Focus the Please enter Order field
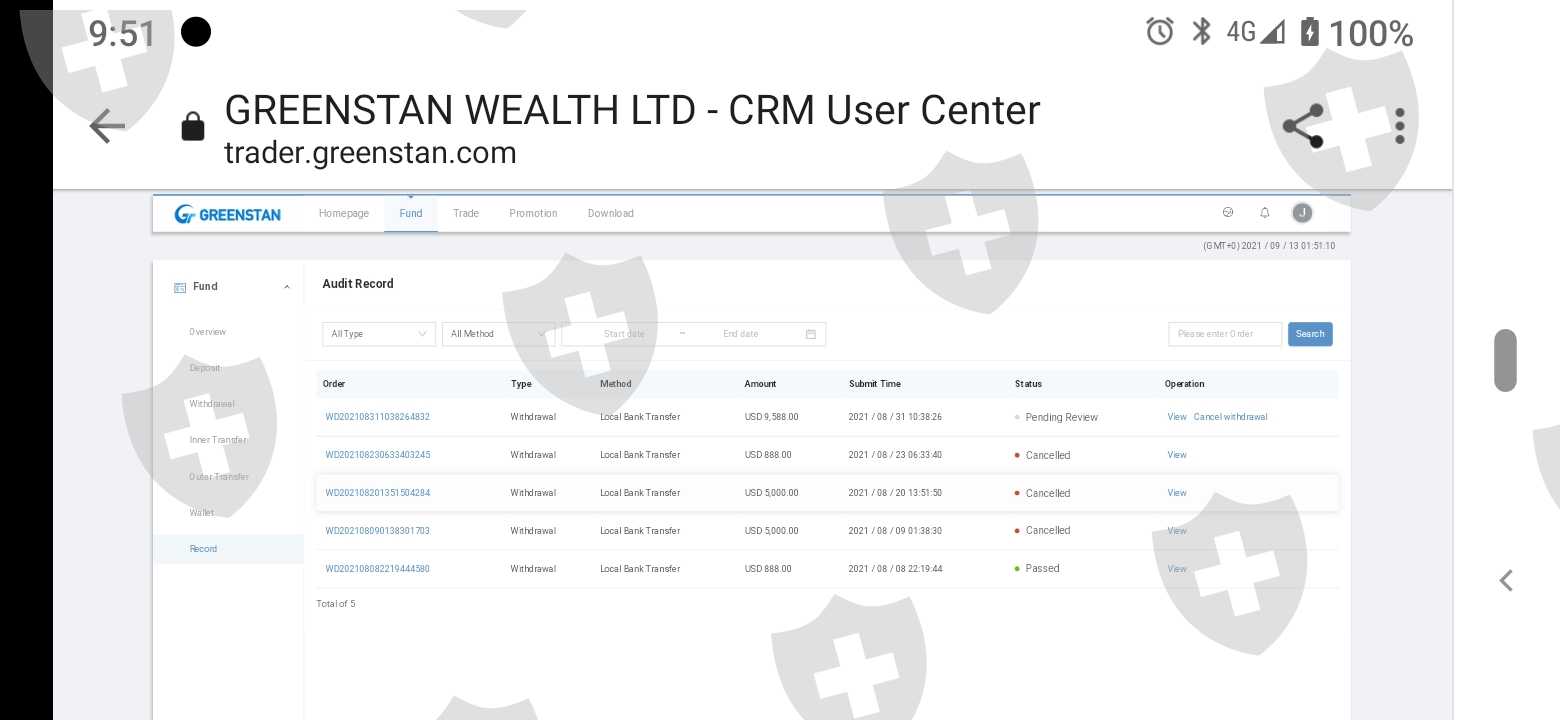This screenshot has width=1560, height=720. tap(1225, 334)
